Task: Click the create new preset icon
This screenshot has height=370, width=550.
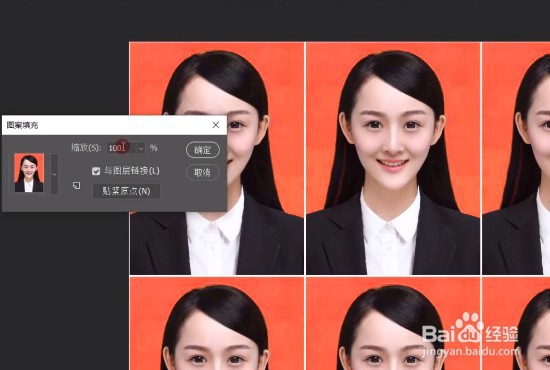Action: click(76, 185)
